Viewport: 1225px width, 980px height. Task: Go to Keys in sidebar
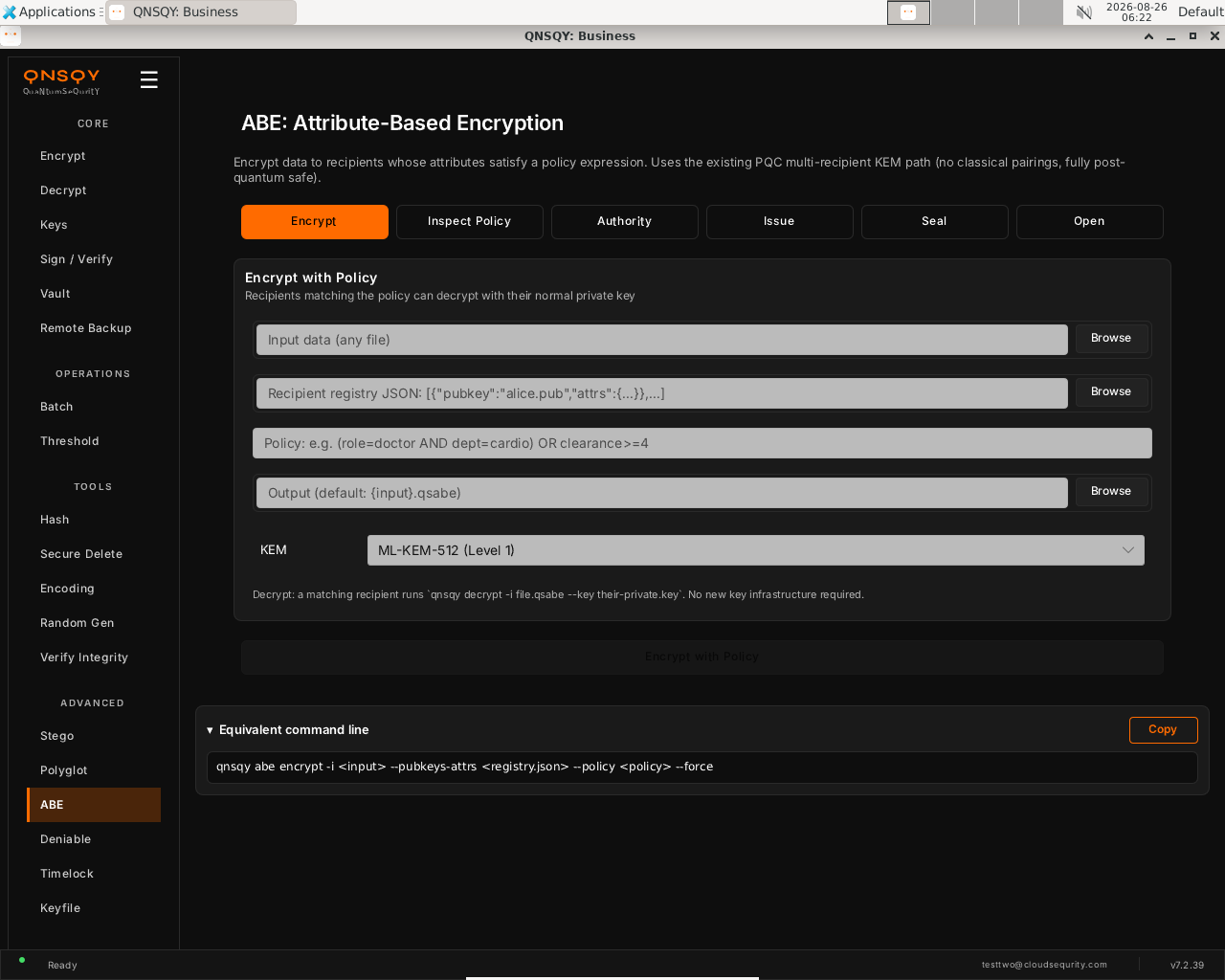point(94,225)
